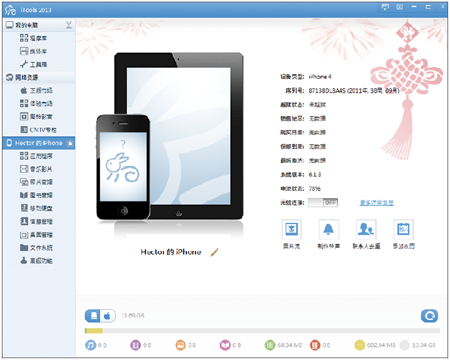Click the pencil icon to rename Hector's iPhone
The width and height of the screenshot is (450, 360).
pyautogui.click(x=215, y=252)
